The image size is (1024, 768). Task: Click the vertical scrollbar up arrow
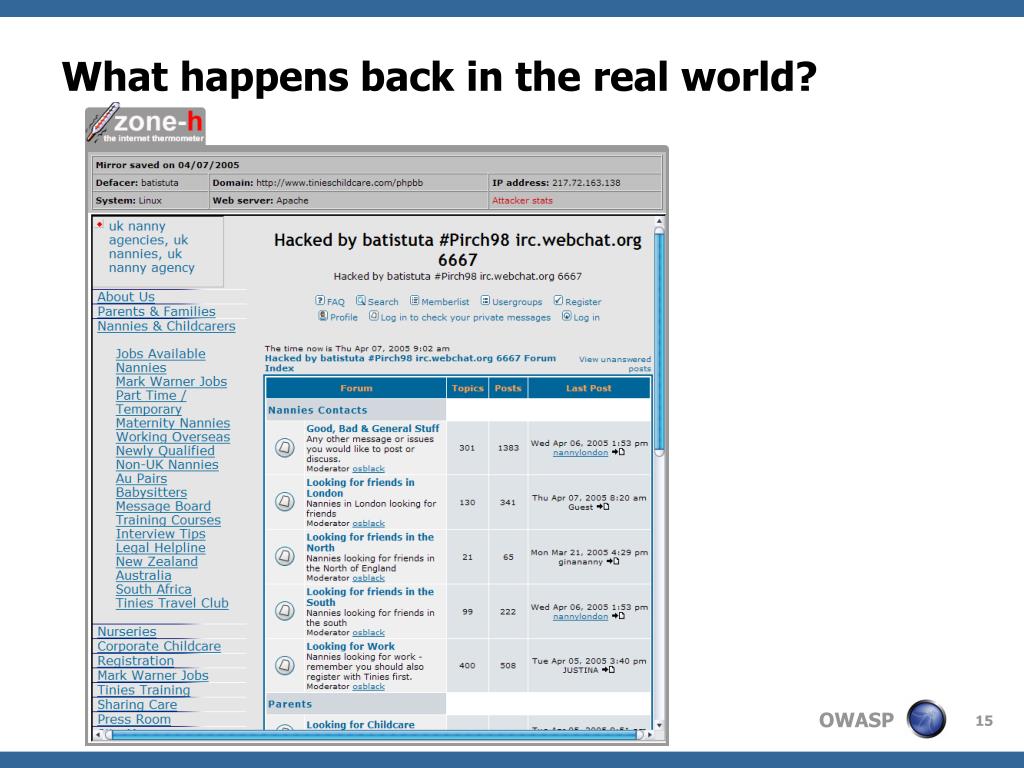[659, 221]
